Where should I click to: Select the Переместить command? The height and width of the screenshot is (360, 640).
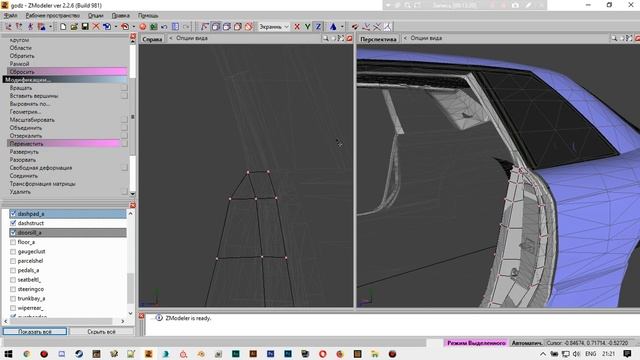pos(64,144)
